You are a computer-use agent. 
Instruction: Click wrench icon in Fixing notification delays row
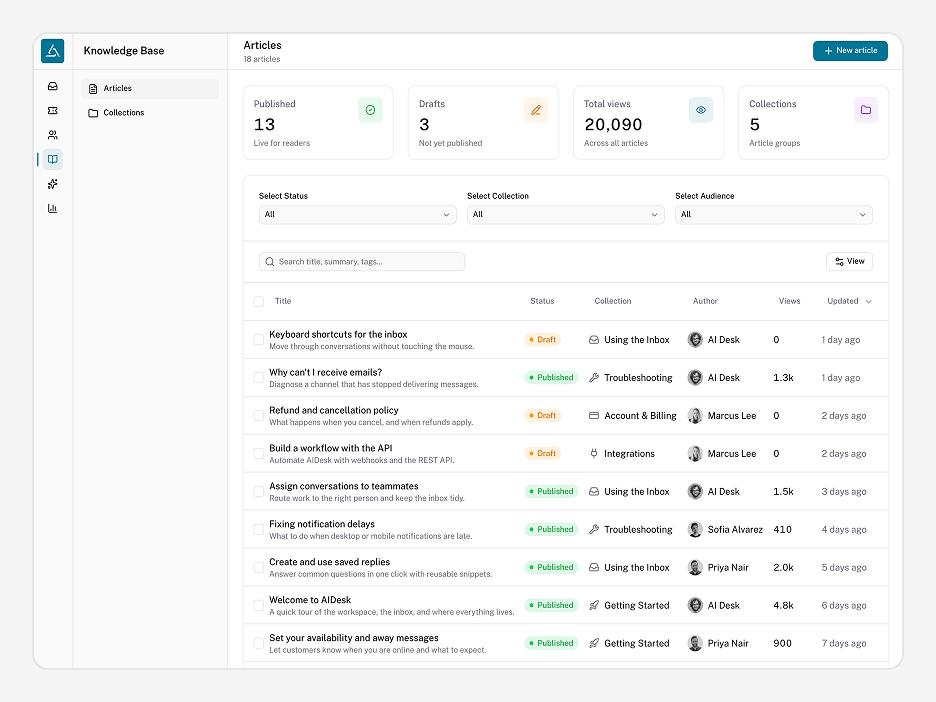[x=594, y=529]
